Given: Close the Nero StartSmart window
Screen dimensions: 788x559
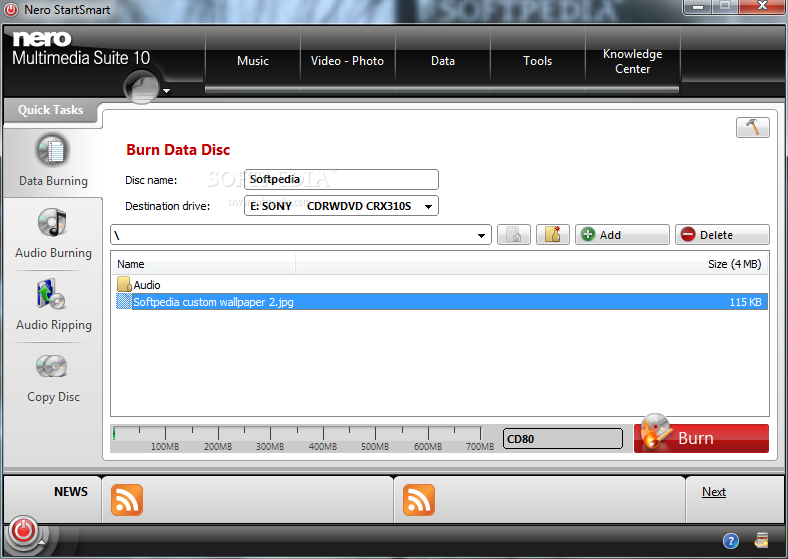Looking at the screenshot, I should coord(762,6).
